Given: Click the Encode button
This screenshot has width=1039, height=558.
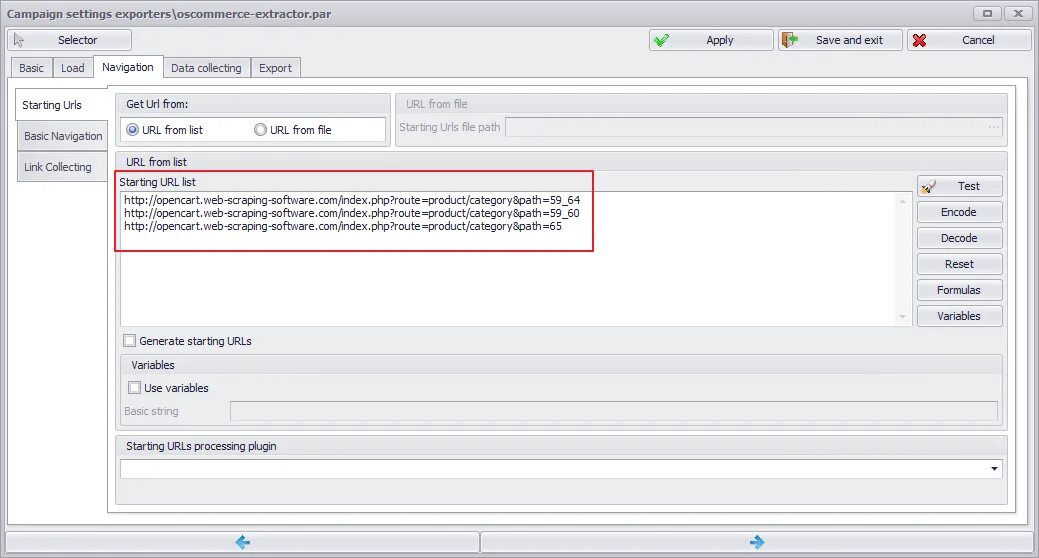Looking at the screenshot, I should 959,212.
